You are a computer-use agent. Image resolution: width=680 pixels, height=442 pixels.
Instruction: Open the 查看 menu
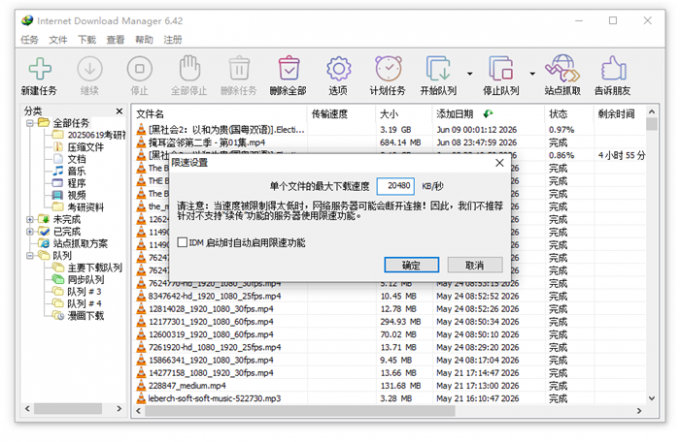[x=115, y=40]
